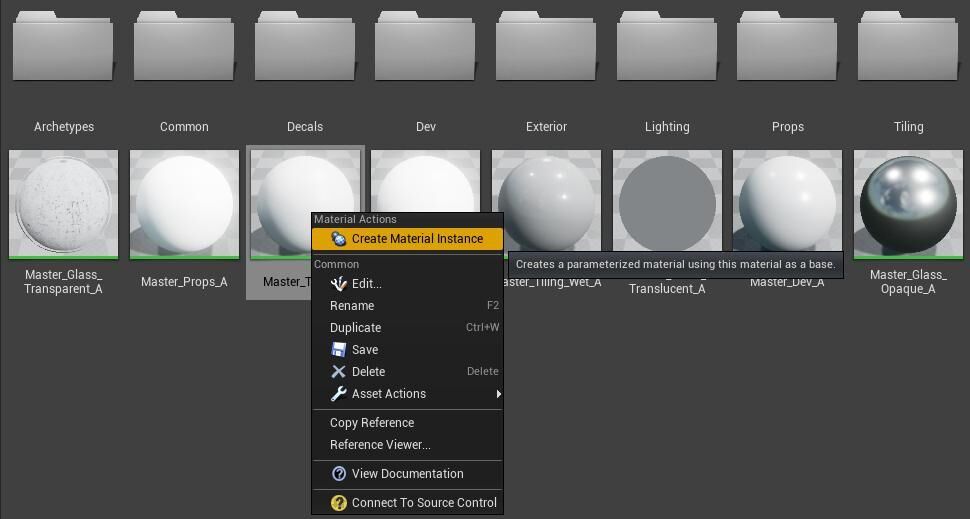
Task: Select the Master_Props_A material thumbnail
Action: 184,205
